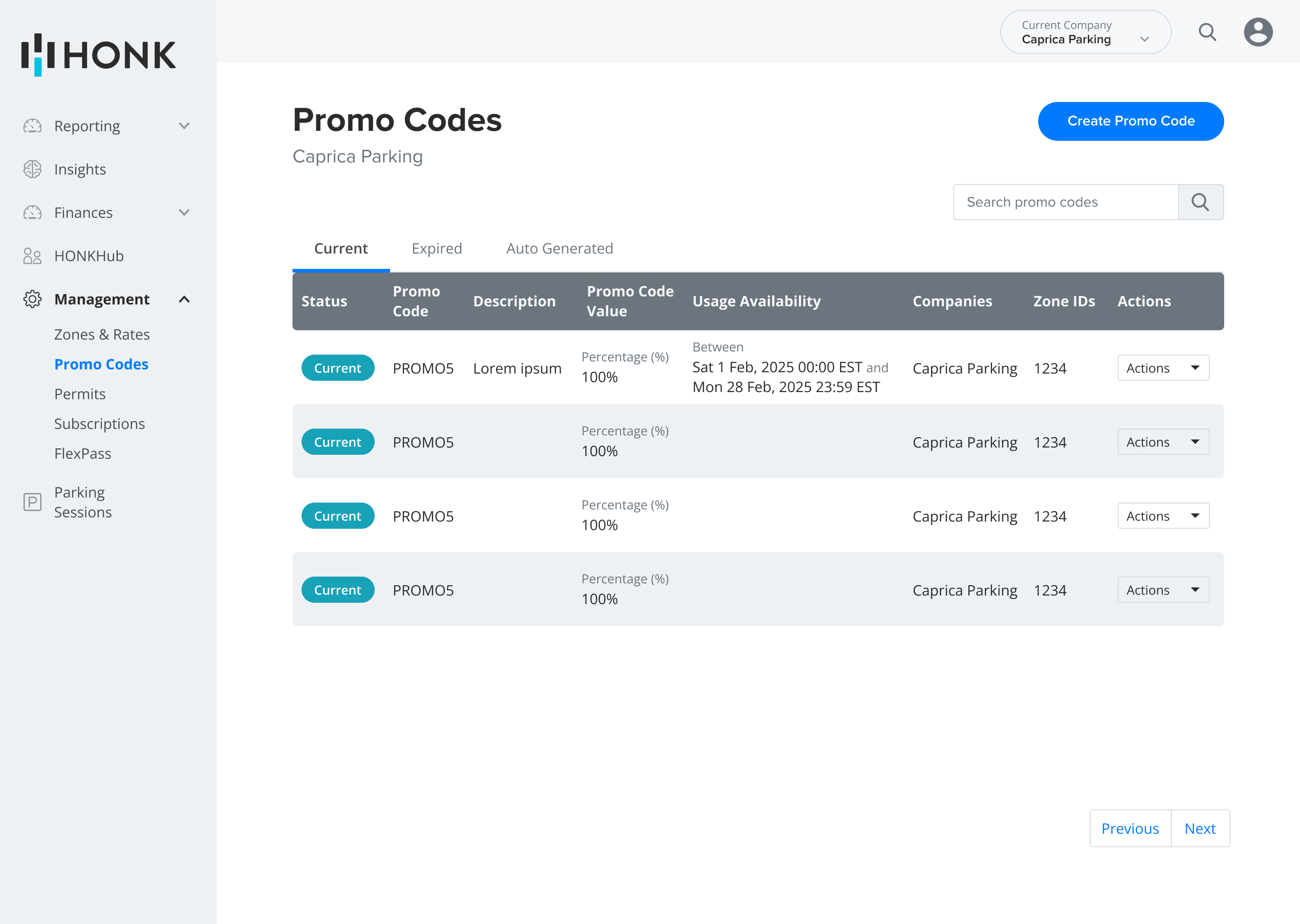
Task: Collapse the Management section chevron
Action: pyautogui.click(x=184, y=299)
